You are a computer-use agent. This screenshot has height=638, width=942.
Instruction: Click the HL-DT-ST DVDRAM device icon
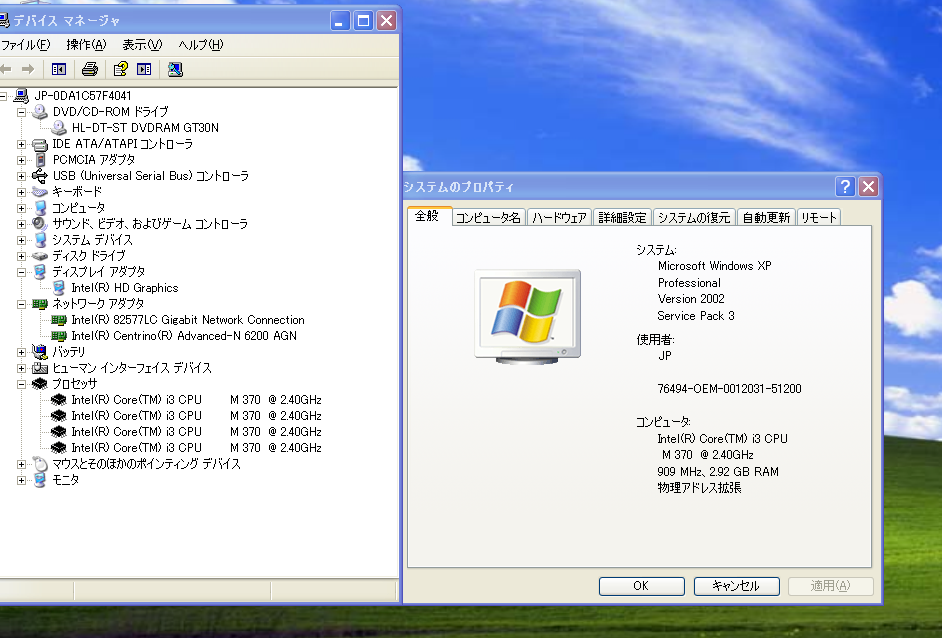[x=59, y=127]
